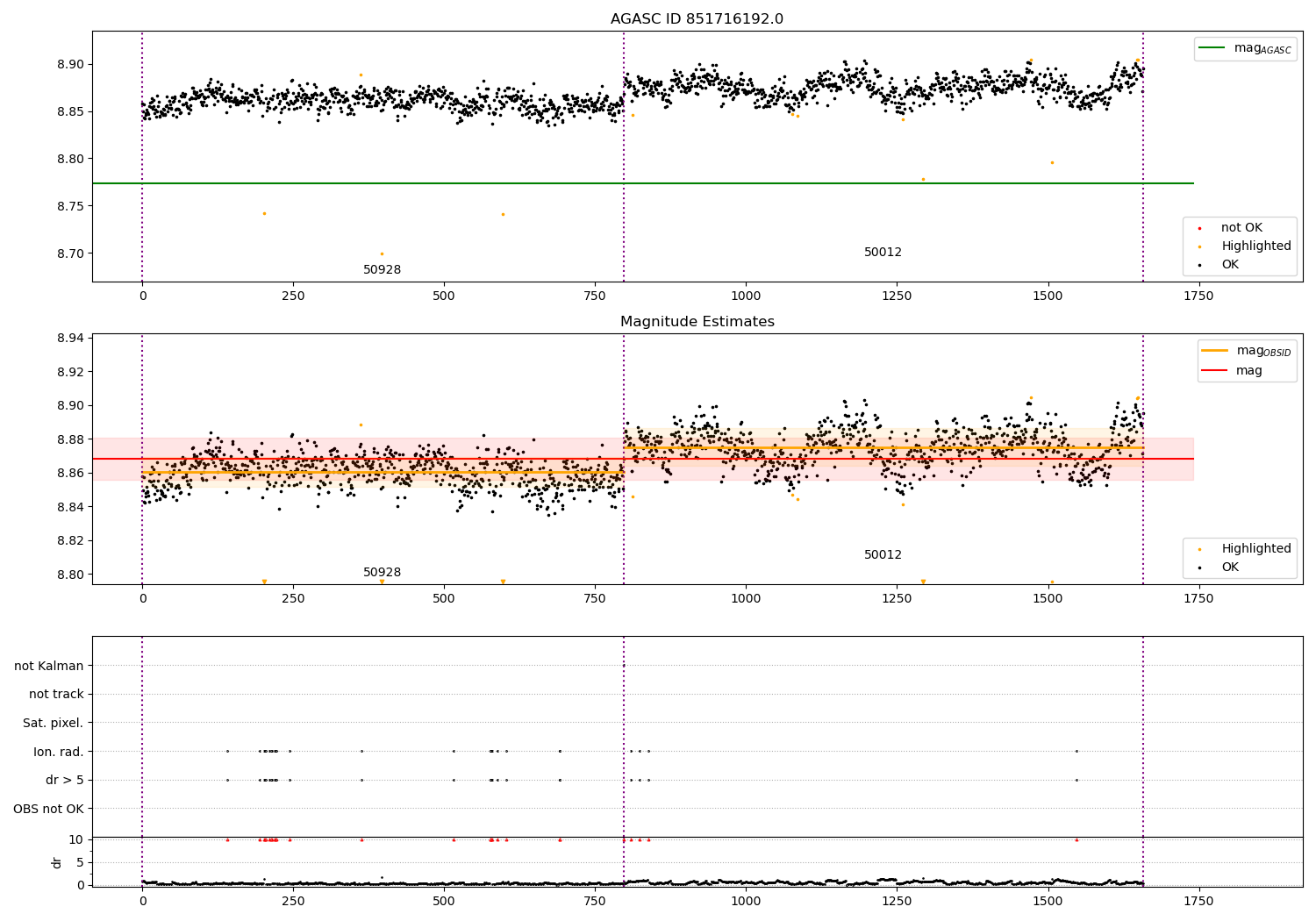Click the 'dr' y-axis label
1316x921 pixels.
pyautogui.click(x=57, y=862)
